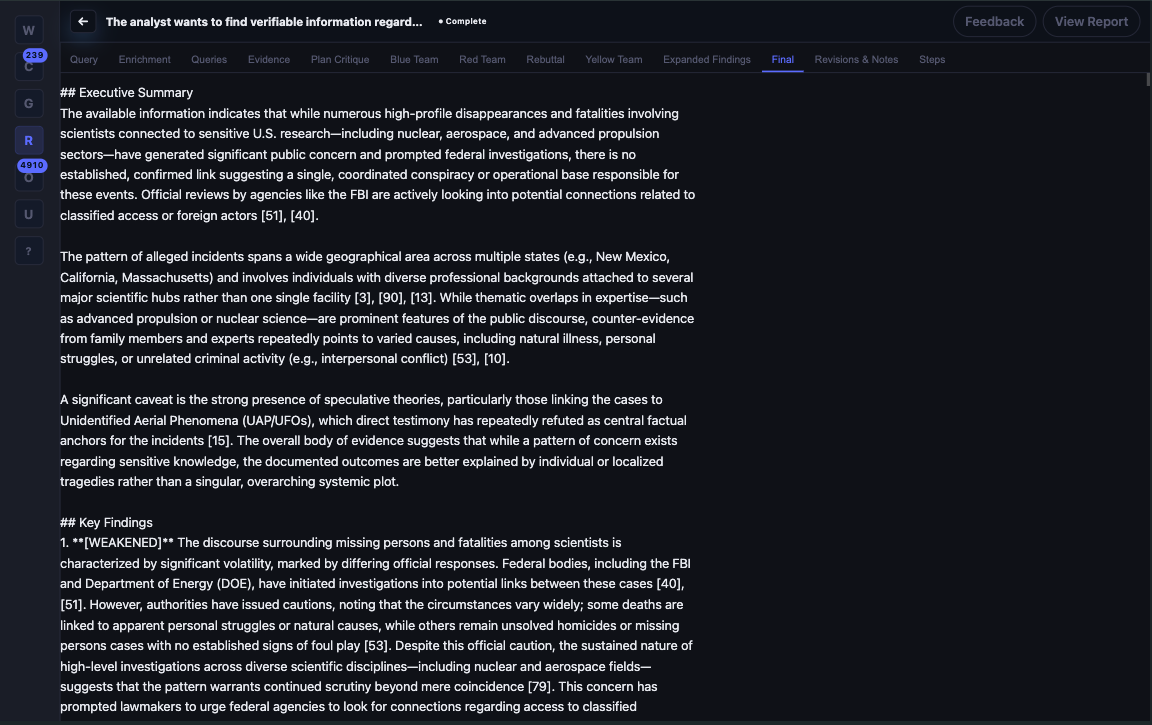This screenshot has width=1152, height=725.
Task: Click the Feedback button
Action: pos(994,21)
